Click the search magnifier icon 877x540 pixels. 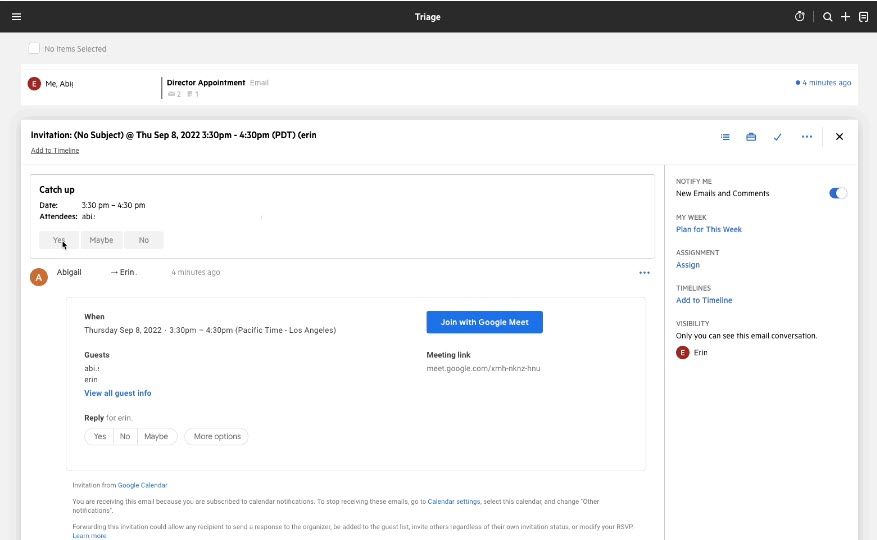click(827, 17)
